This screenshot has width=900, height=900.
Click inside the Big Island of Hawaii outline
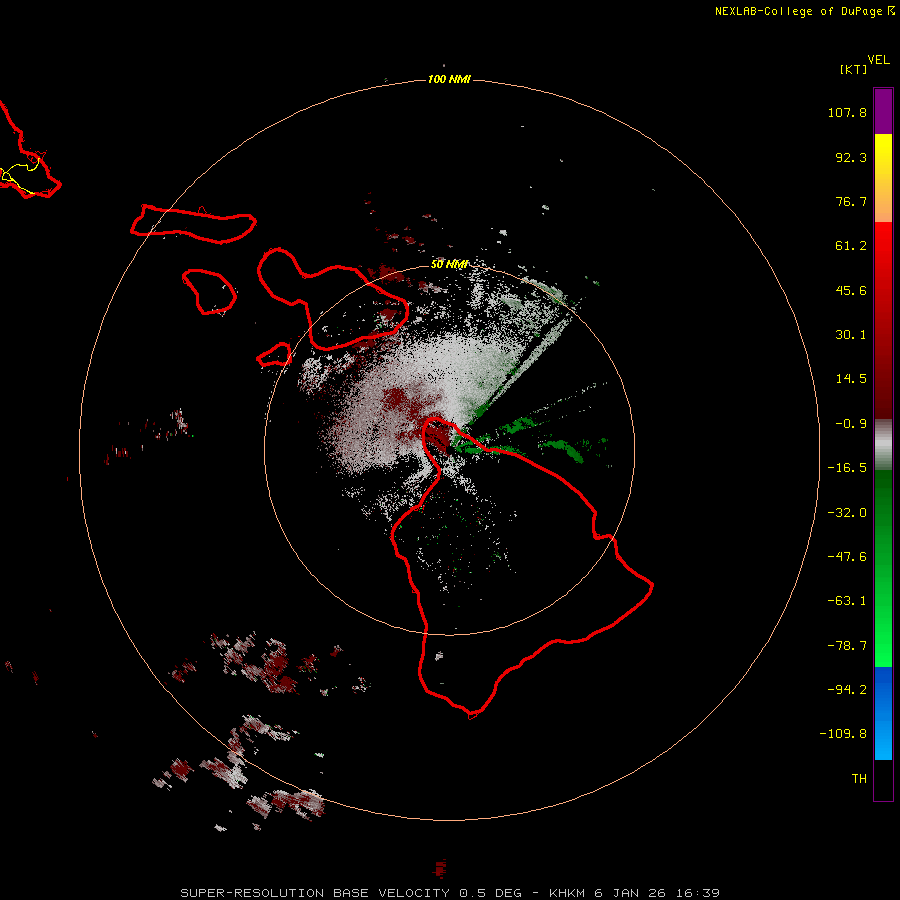point(517,574)
